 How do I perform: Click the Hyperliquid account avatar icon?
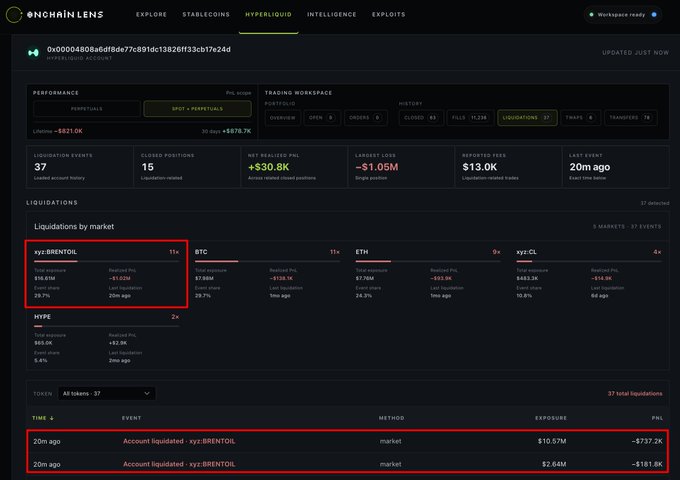(x=33, y=53)
